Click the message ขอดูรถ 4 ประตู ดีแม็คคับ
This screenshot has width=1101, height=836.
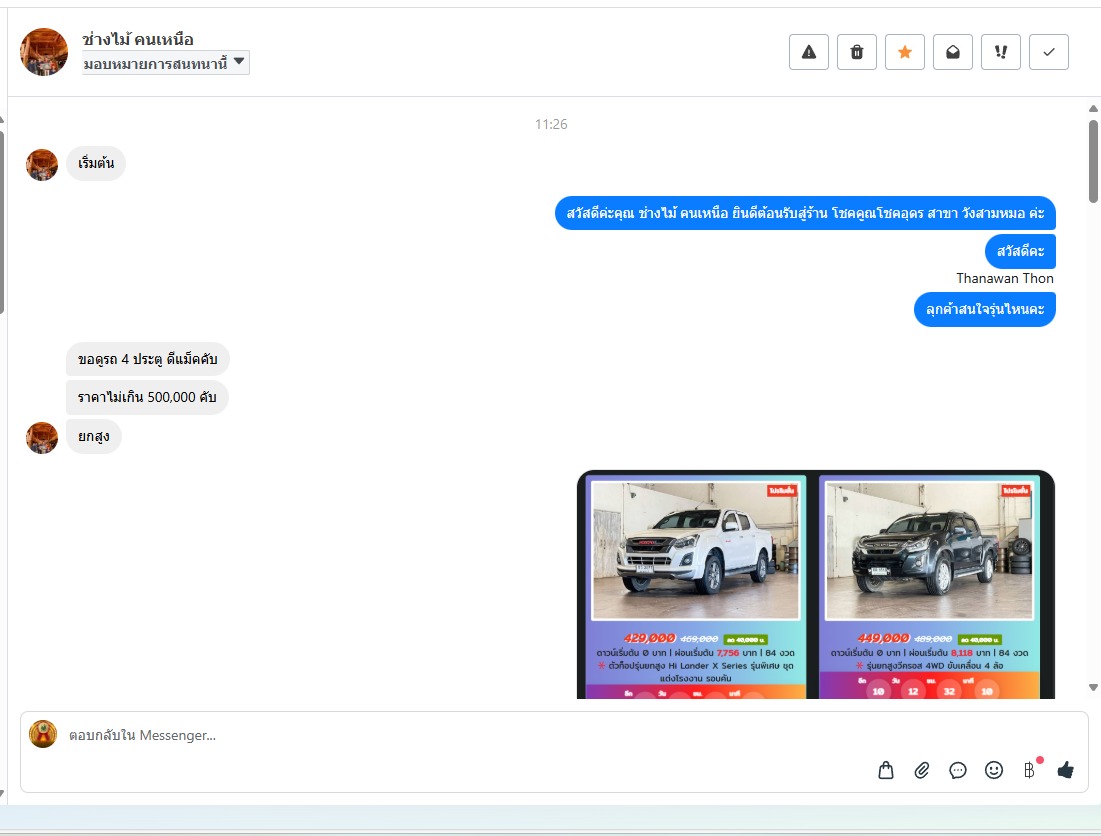point(148,359)
